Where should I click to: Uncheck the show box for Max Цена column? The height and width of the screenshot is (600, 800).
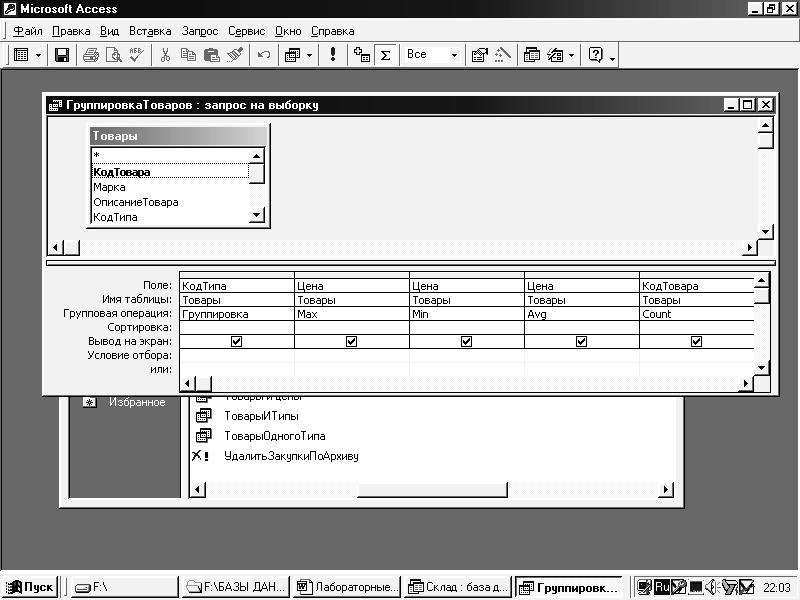(x=351, y=341)
